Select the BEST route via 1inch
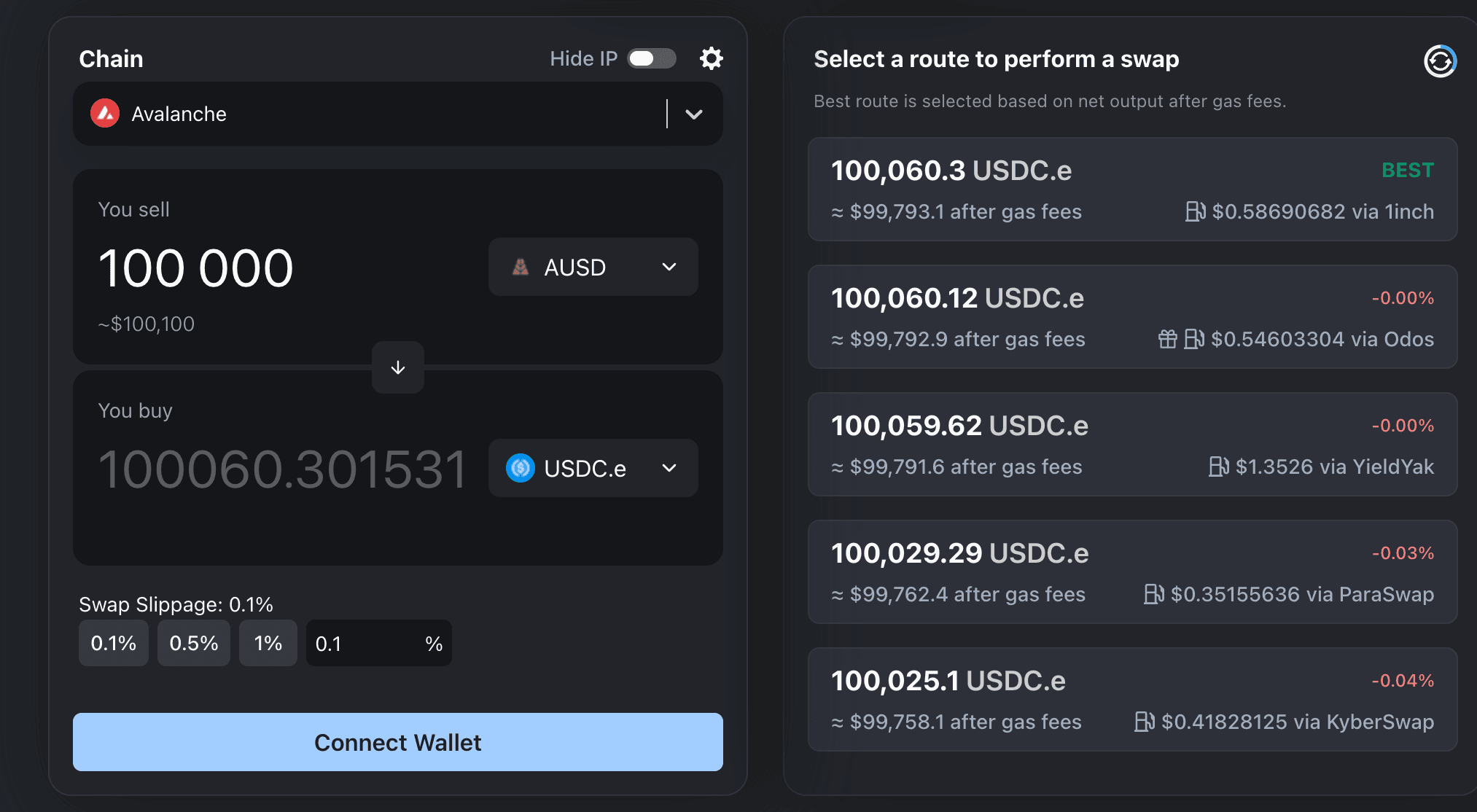 click(x=1132, y=190)
